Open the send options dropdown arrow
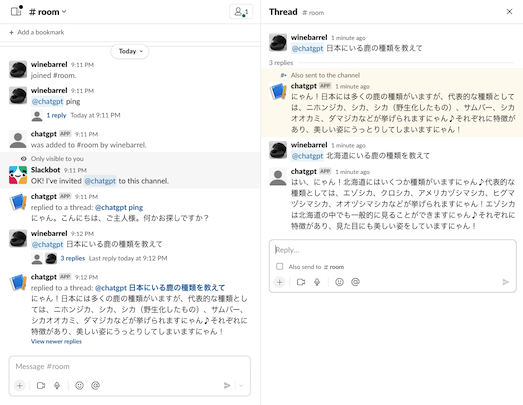This screenshot has height=405, width=523. click(241, 386)
